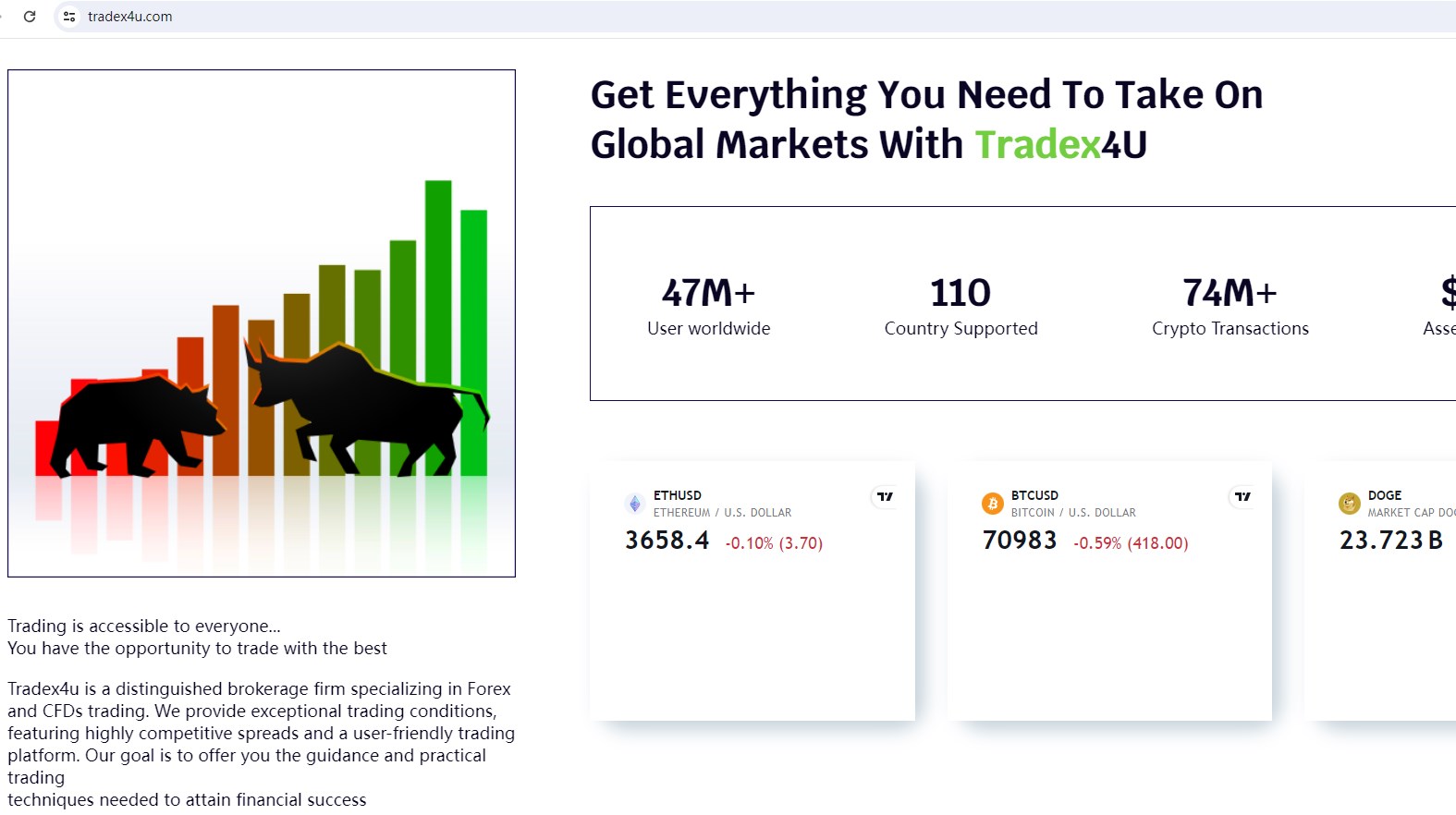Click the BTCUSD -0.59% change value
This screenshot has height=815, width=1456.
(x=1097, y=543)
